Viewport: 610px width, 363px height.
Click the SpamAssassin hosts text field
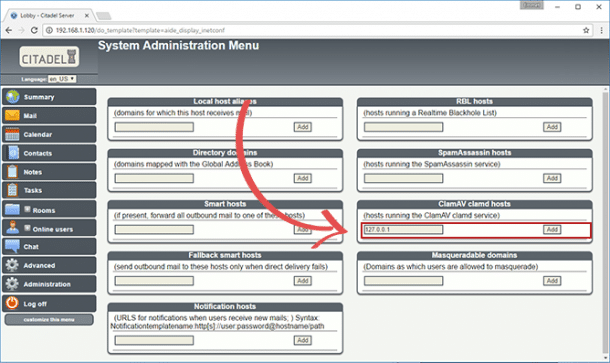tap(403, 178)
